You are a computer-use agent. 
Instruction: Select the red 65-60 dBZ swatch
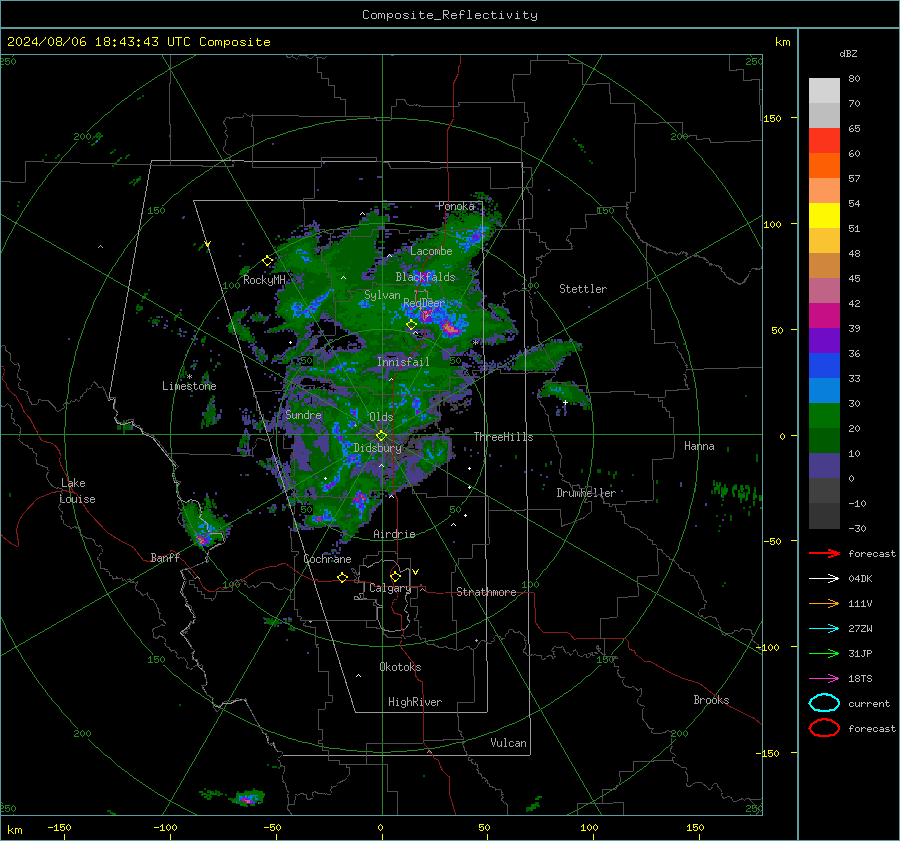tap(824, 141)
